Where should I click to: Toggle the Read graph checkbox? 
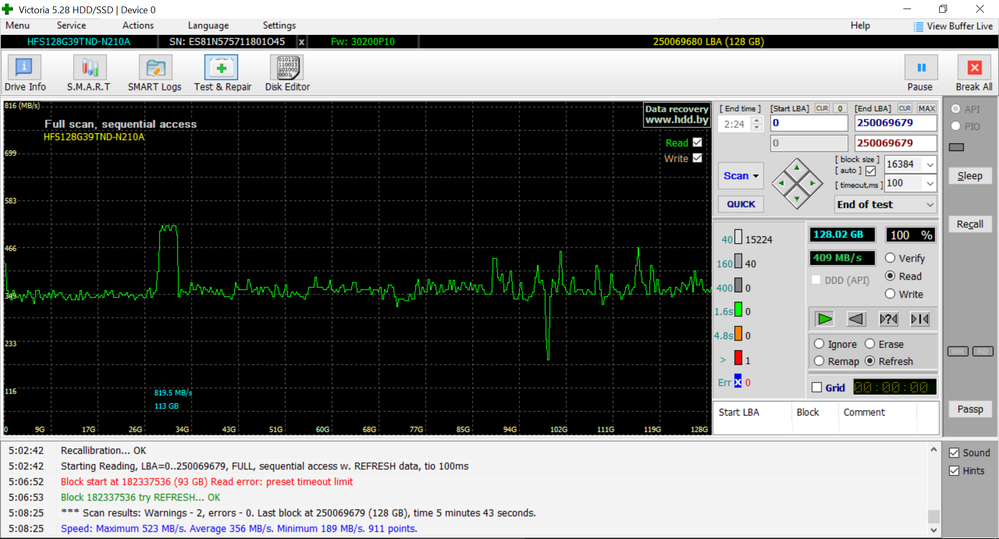[x=697, y=143]
